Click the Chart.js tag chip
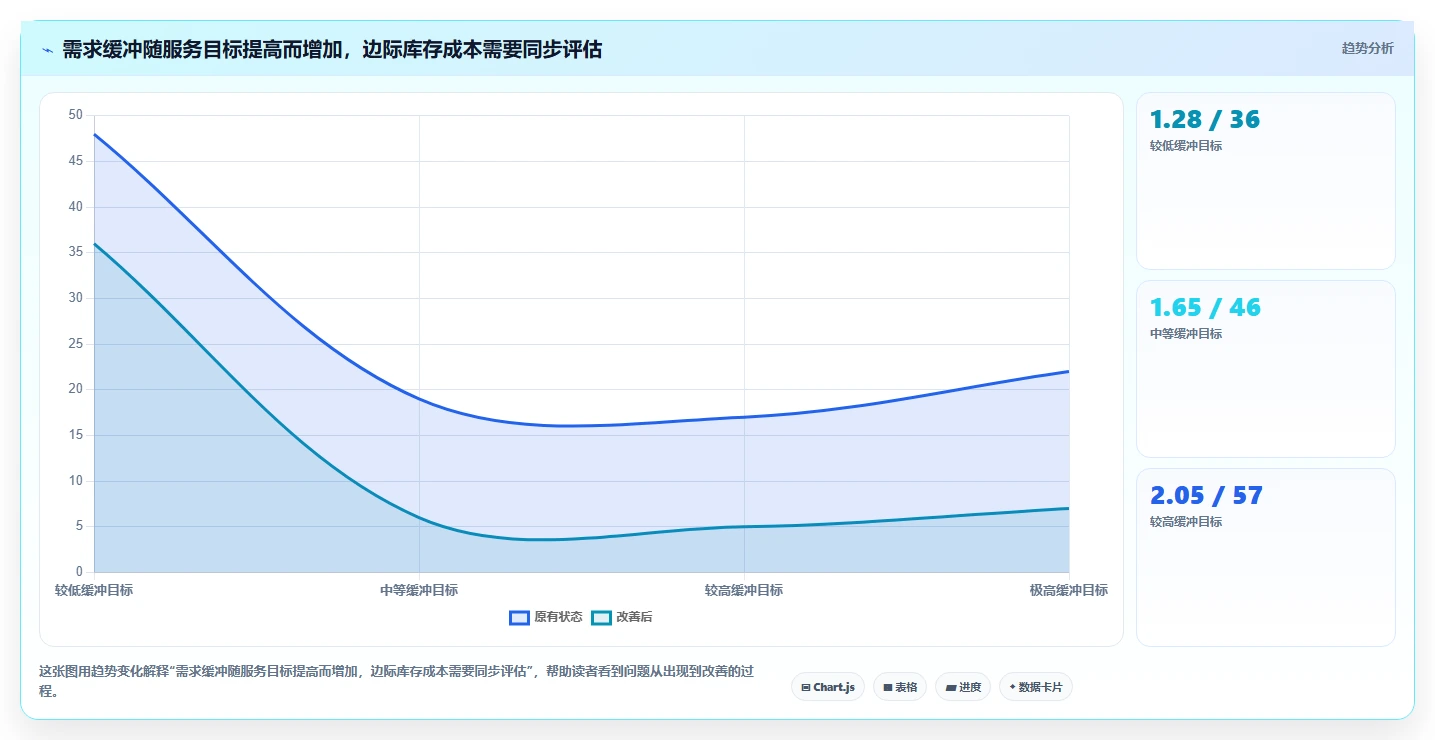1435x740 pixels. (x=828, y=687)
